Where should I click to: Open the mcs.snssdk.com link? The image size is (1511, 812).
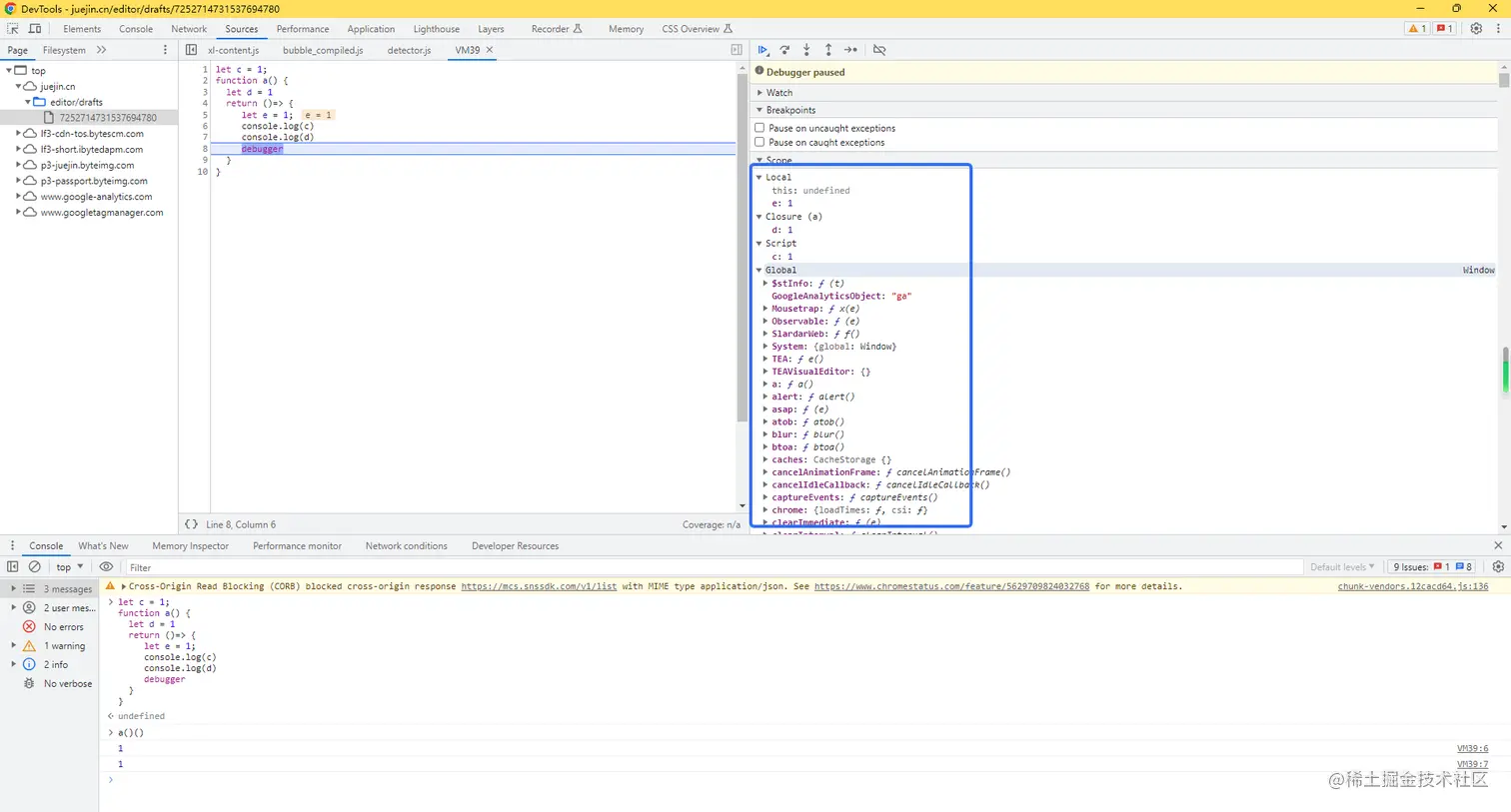point(539,586)
